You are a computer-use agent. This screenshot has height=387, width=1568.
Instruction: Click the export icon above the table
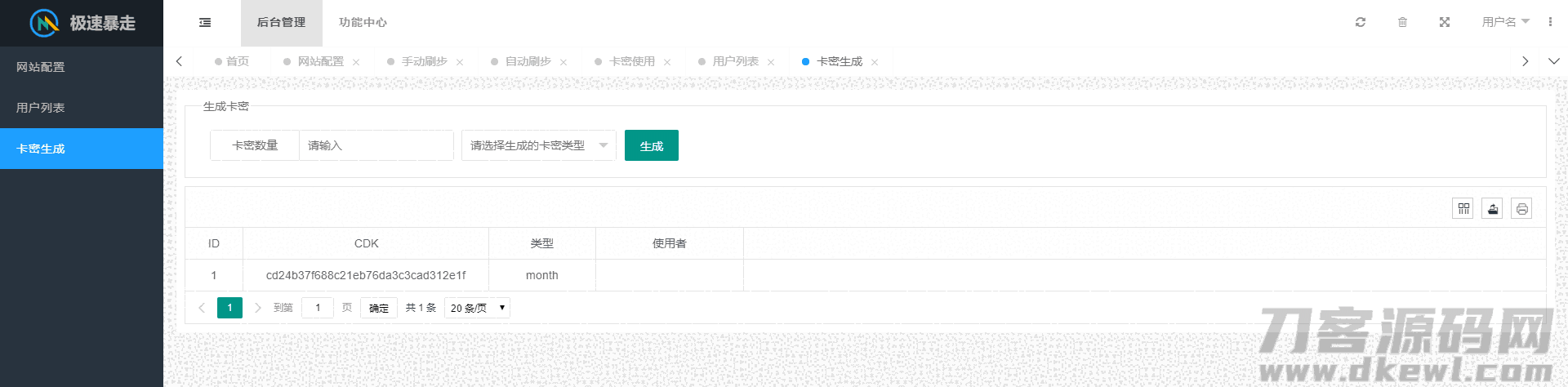point(1492,209)
